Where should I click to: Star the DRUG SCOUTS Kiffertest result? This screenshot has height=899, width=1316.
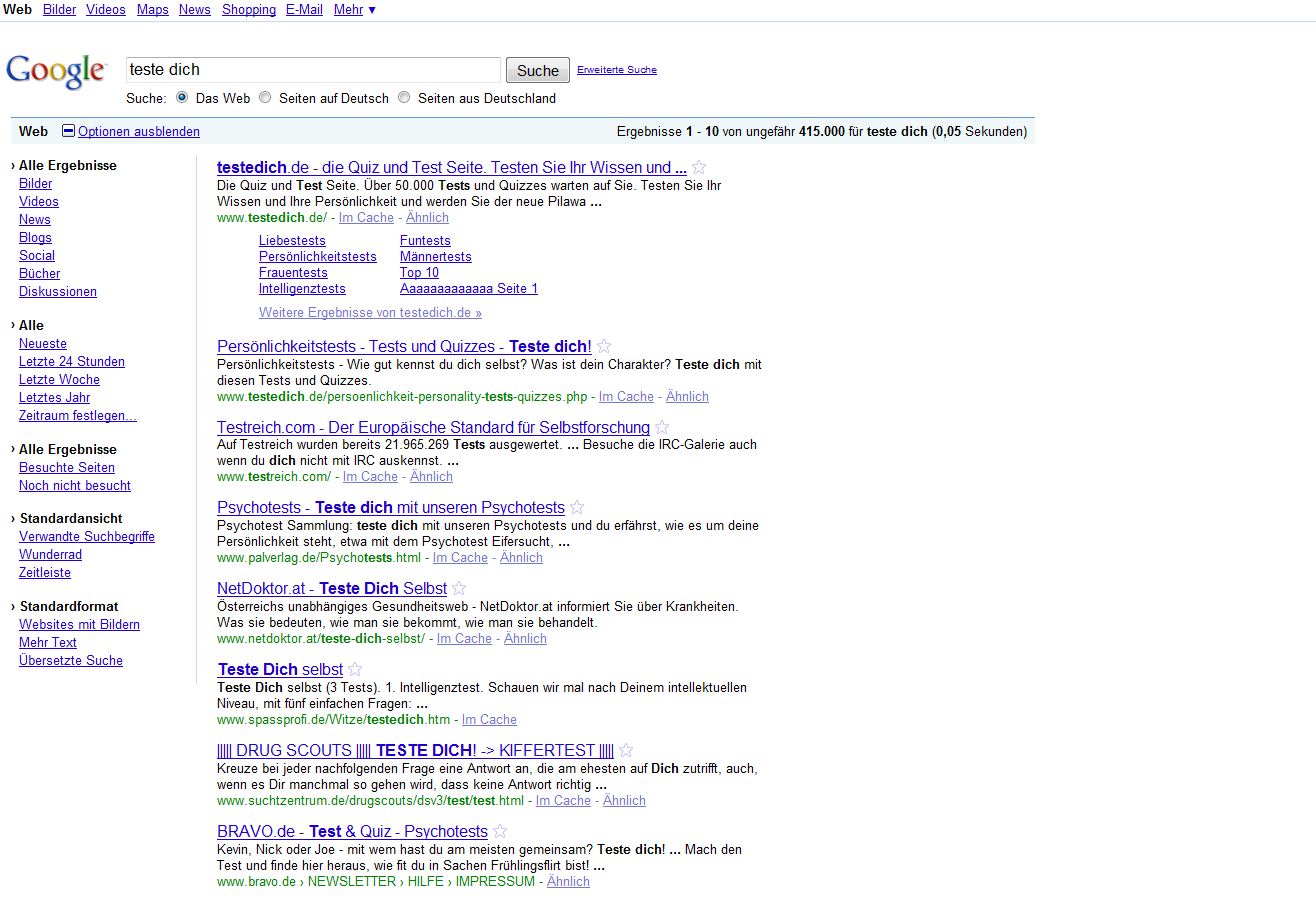(x=626, y=750)
